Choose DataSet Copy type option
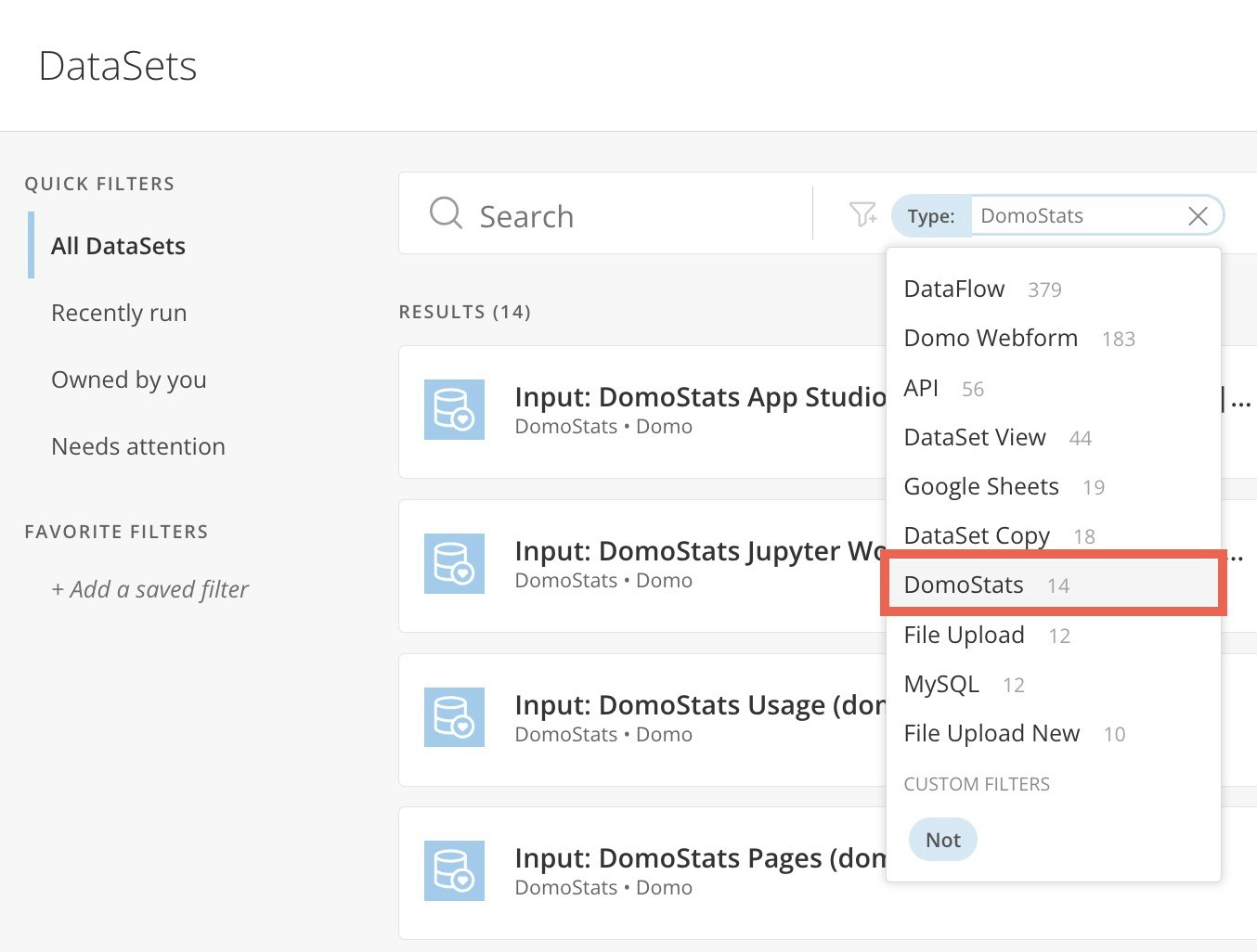The height and width of the screenshot is (952, 1257). pyautogui.click(x=1053, y=535)
